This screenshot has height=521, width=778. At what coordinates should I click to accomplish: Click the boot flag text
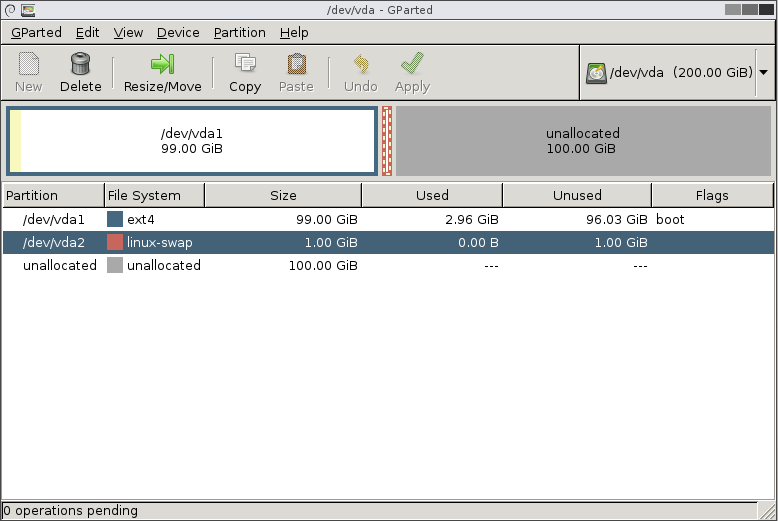point(670,219)
